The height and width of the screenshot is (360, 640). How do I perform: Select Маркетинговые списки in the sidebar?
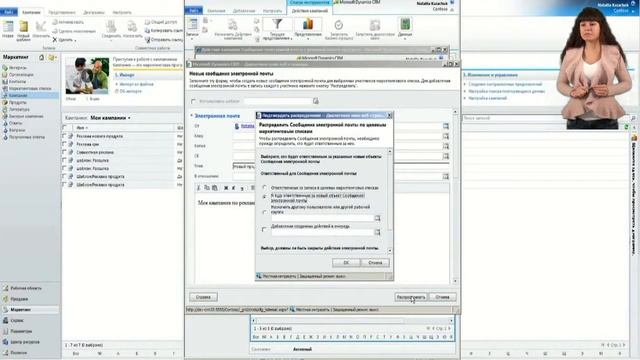29,89
